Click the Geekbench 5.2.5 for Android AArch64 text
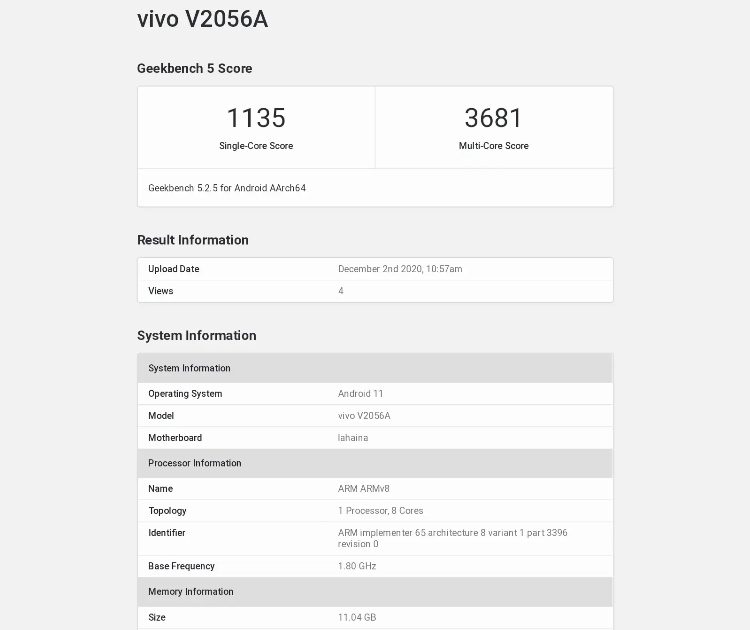Screen dimensions: 750x630 tap(227, 188)
